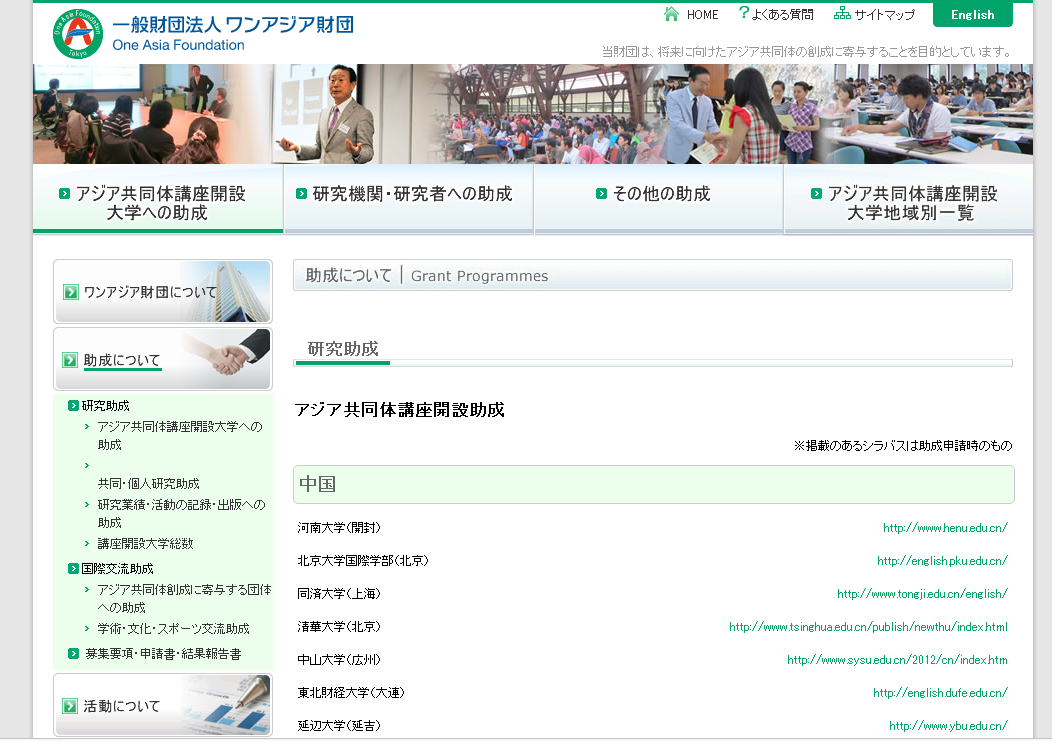Visit the Tsinghua University website link
This screenshot has height=741, width=1052.
pos(868,627)
